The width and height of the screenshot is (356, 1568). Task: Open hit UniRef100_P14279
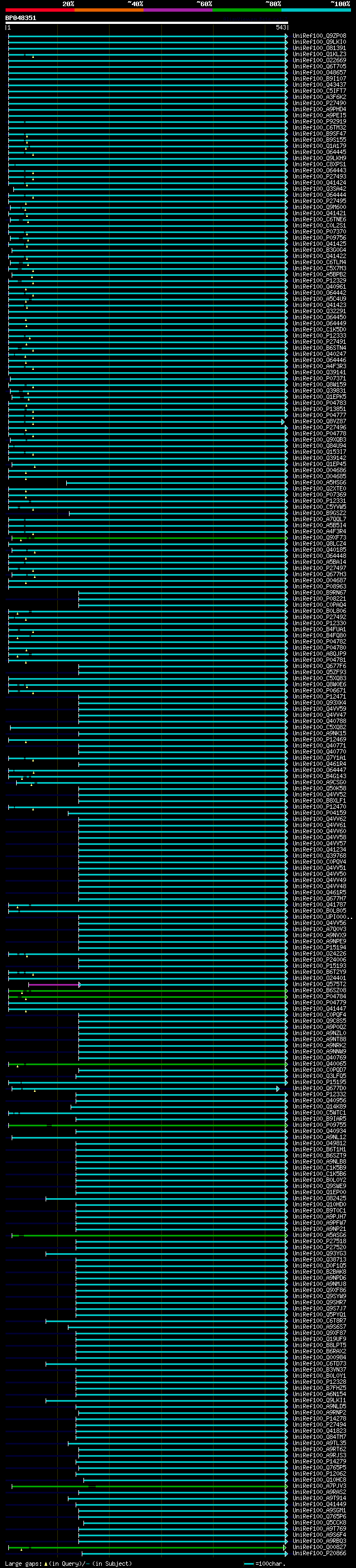click(x=319, y=1461)
